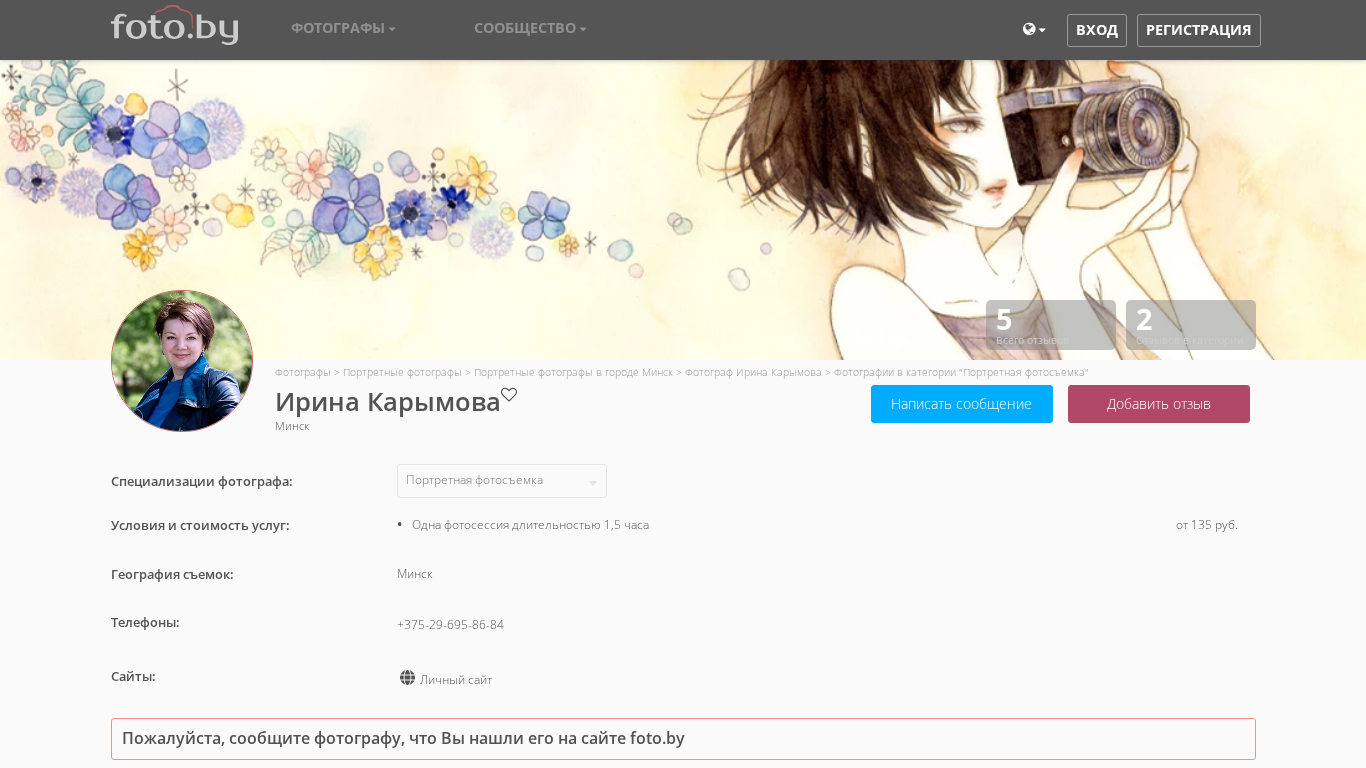Click the География съемок label
This screenshot has width=1366, height=768.
click(172, 575)
